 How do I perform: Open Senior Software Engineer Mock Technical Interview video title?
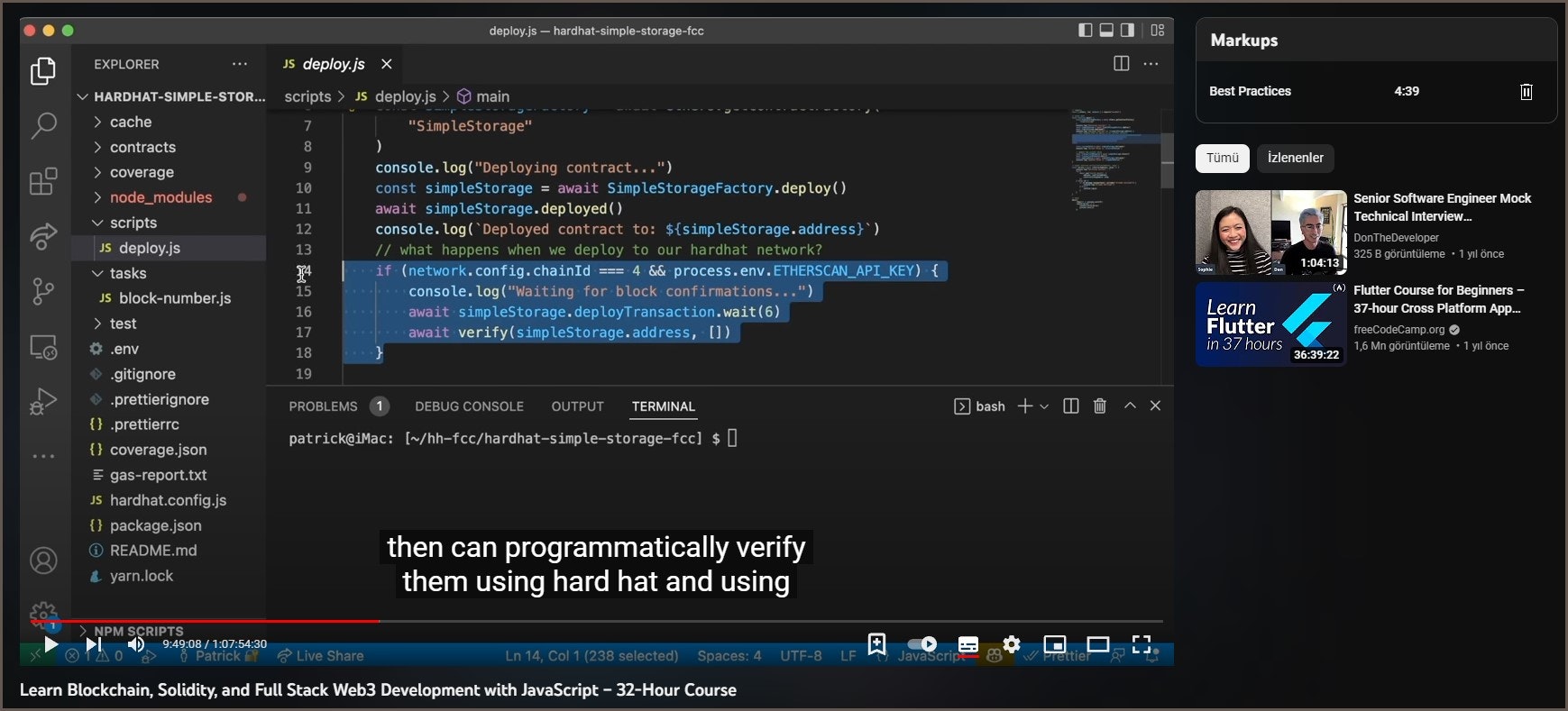point(1442,207)
